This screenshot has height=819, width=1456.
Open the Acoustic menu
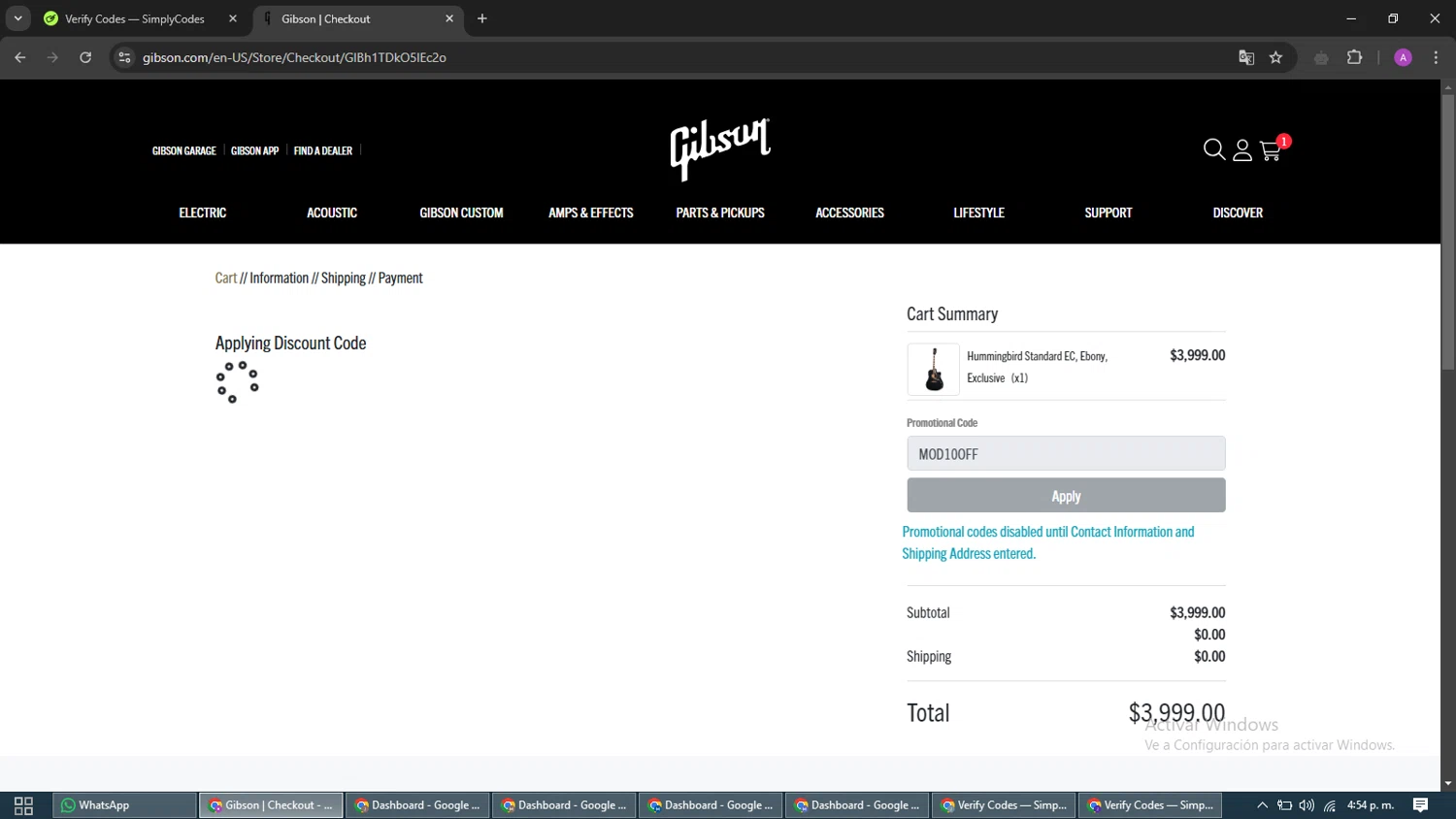332,213
